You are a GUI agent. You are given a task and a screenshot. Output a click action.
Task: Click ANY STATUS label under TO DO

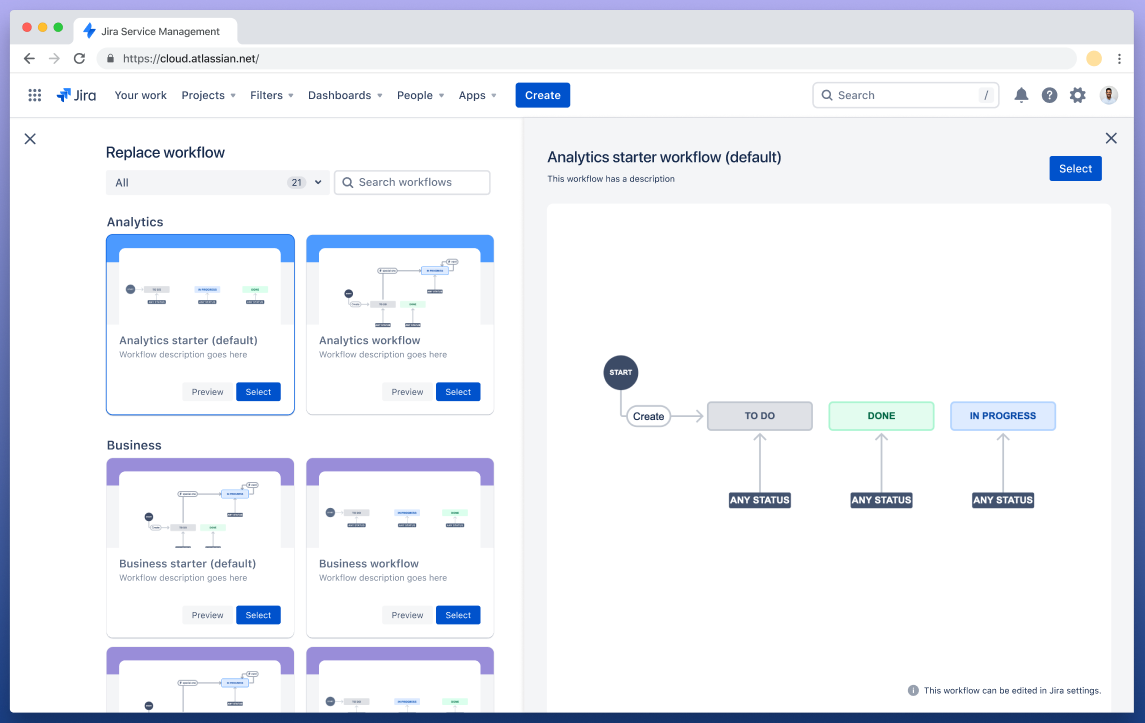tap(759, 500)
